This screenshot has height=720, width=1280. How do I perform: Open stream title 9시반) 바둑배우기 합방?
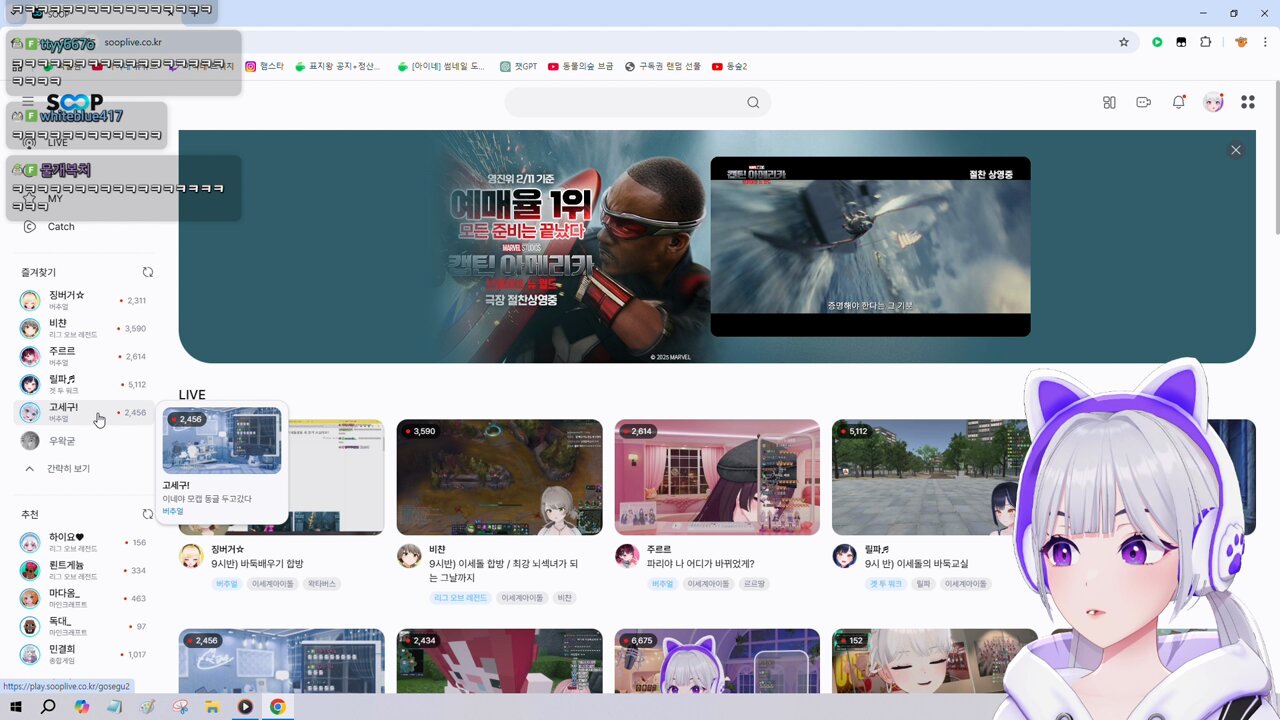pos(257,564)
